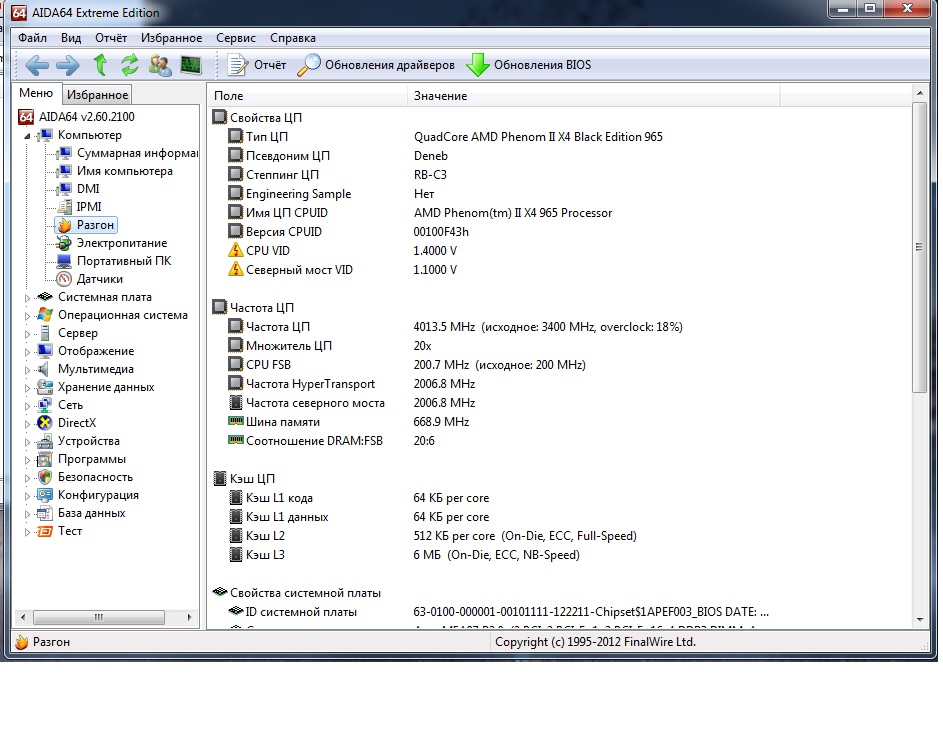Open Обновления BIOS toolbar button
Viewport: 943px width, 750px height.
point(529,65)
